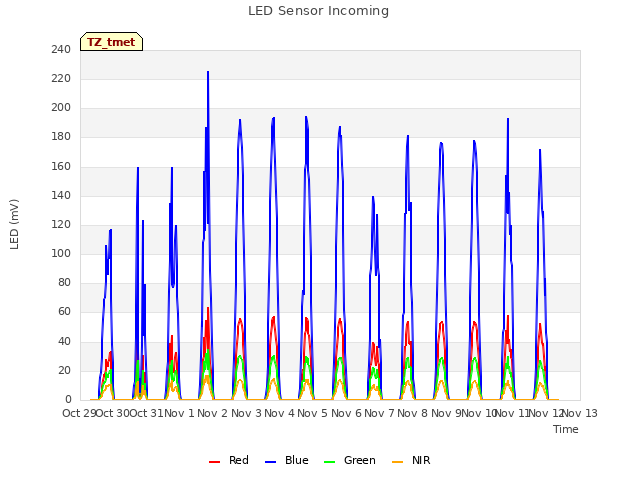Click the x-axis tick 'Nov 1'
640x480 pixels.
[x=179, y=413]
